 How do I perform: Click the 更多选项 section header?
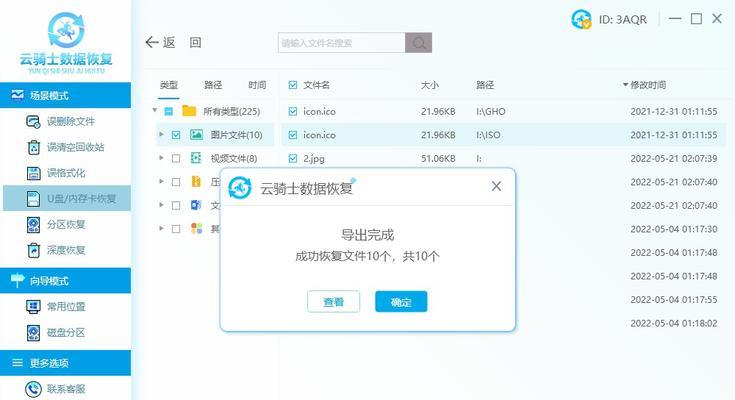click(66, 362)
